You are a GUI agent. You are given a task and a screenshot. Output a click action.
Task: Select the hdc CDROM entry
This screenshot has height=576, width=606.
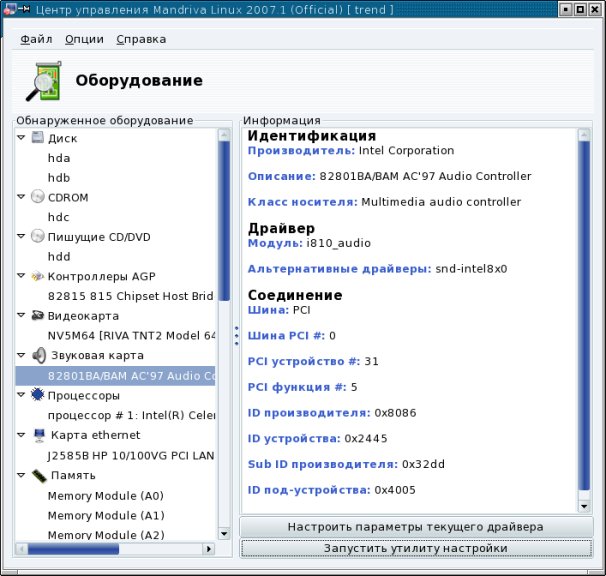click(58, 217)
